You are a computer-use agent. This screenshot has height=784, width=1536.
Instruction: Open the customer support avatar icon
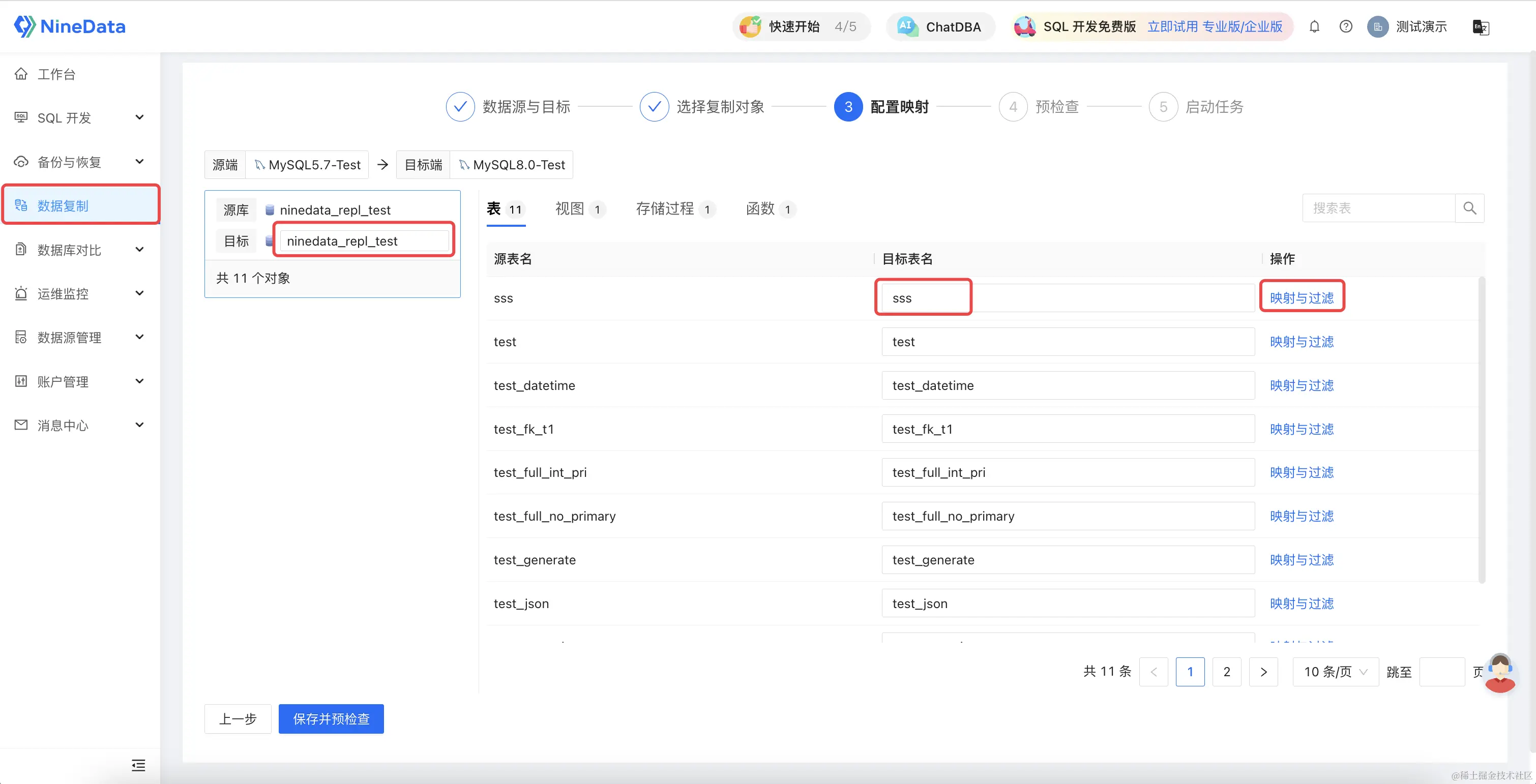click(1499, 674)
